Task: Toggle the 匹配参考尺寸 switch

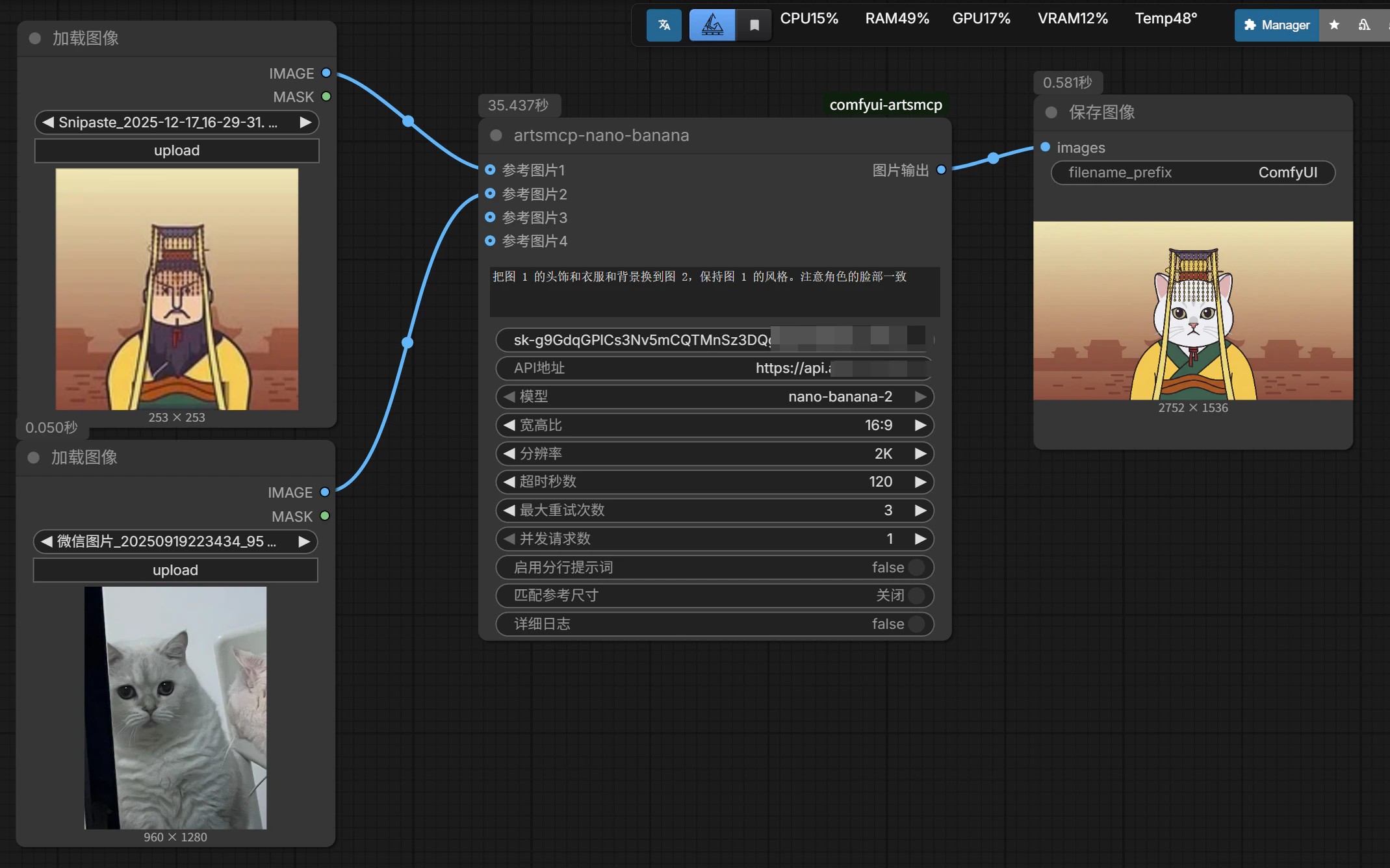Action: pyautogui.click(x=916, y=595)
